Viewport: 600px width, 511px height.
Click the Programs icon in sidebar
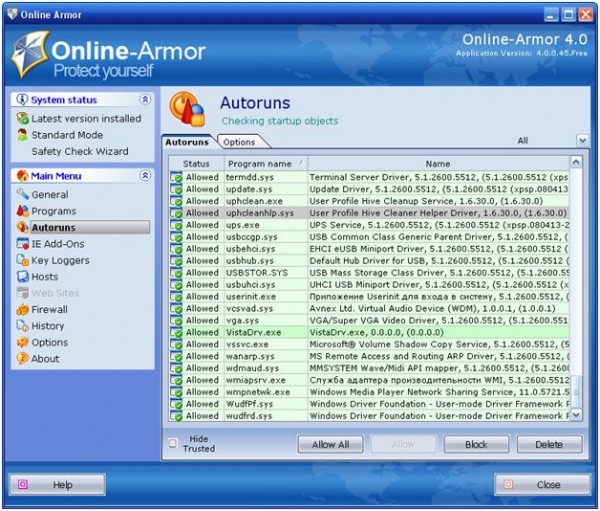23,211
